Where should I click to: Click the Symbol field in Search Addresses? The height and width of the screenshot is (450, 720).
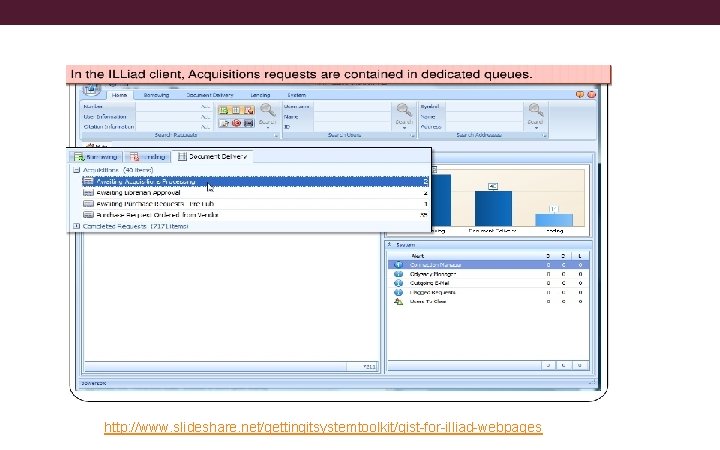[x=484, y=107]
